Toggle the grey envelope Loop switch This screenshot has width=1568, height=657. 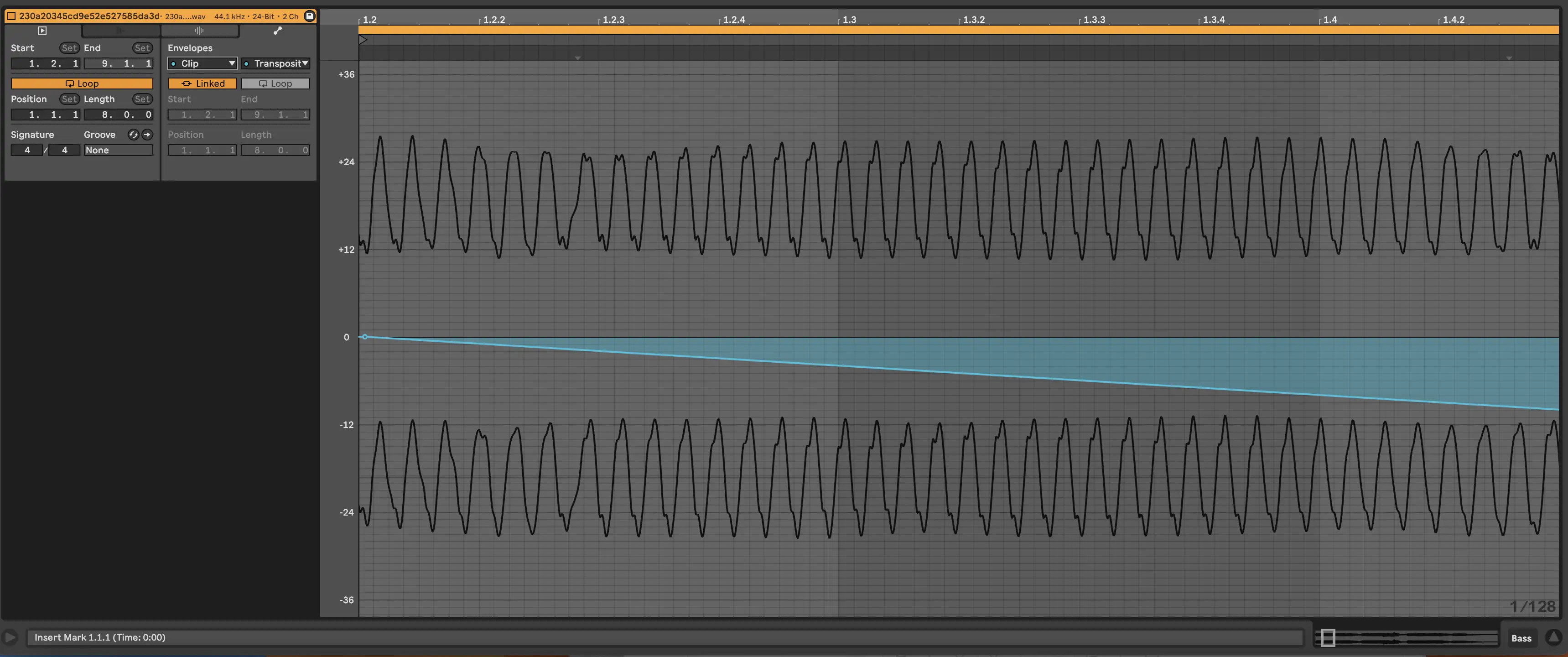(x=275, y=83)
